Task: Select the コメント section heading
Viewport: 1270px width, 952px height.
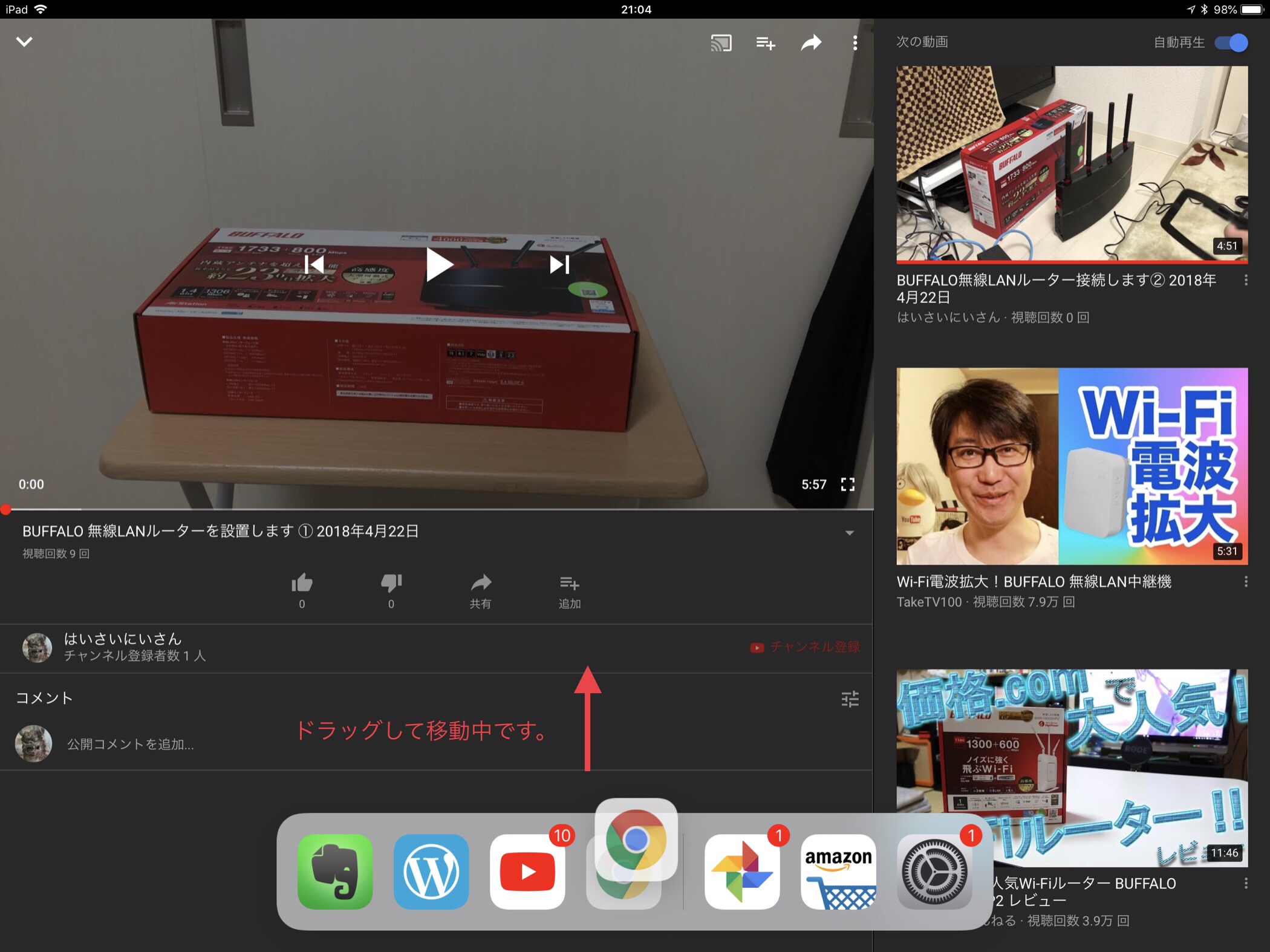Action: [x=44, y=698]
